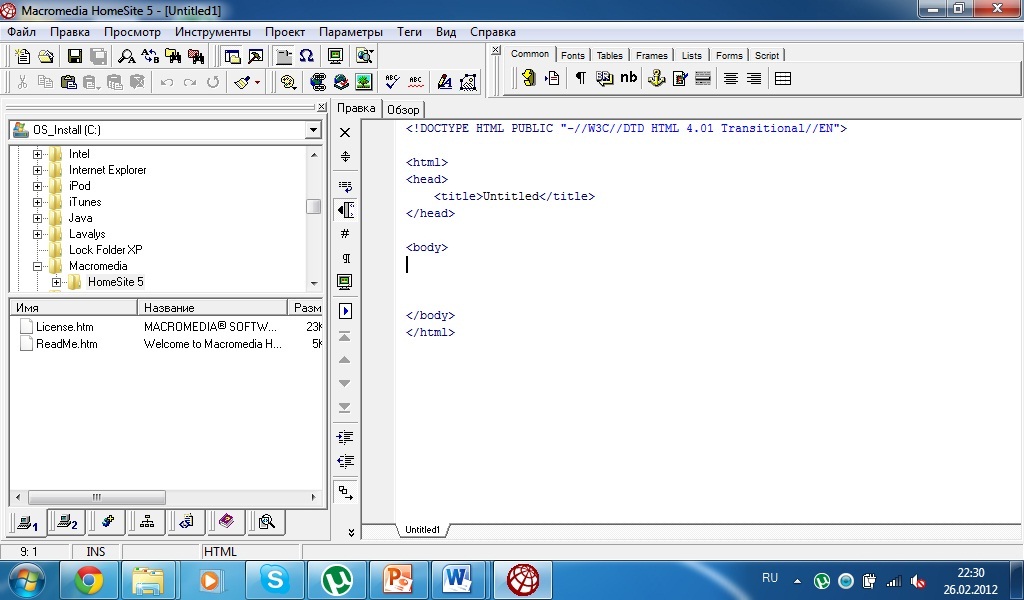Apply right alignment icon
Screen dimensions: 1024x600
click(x=754, y=78)
